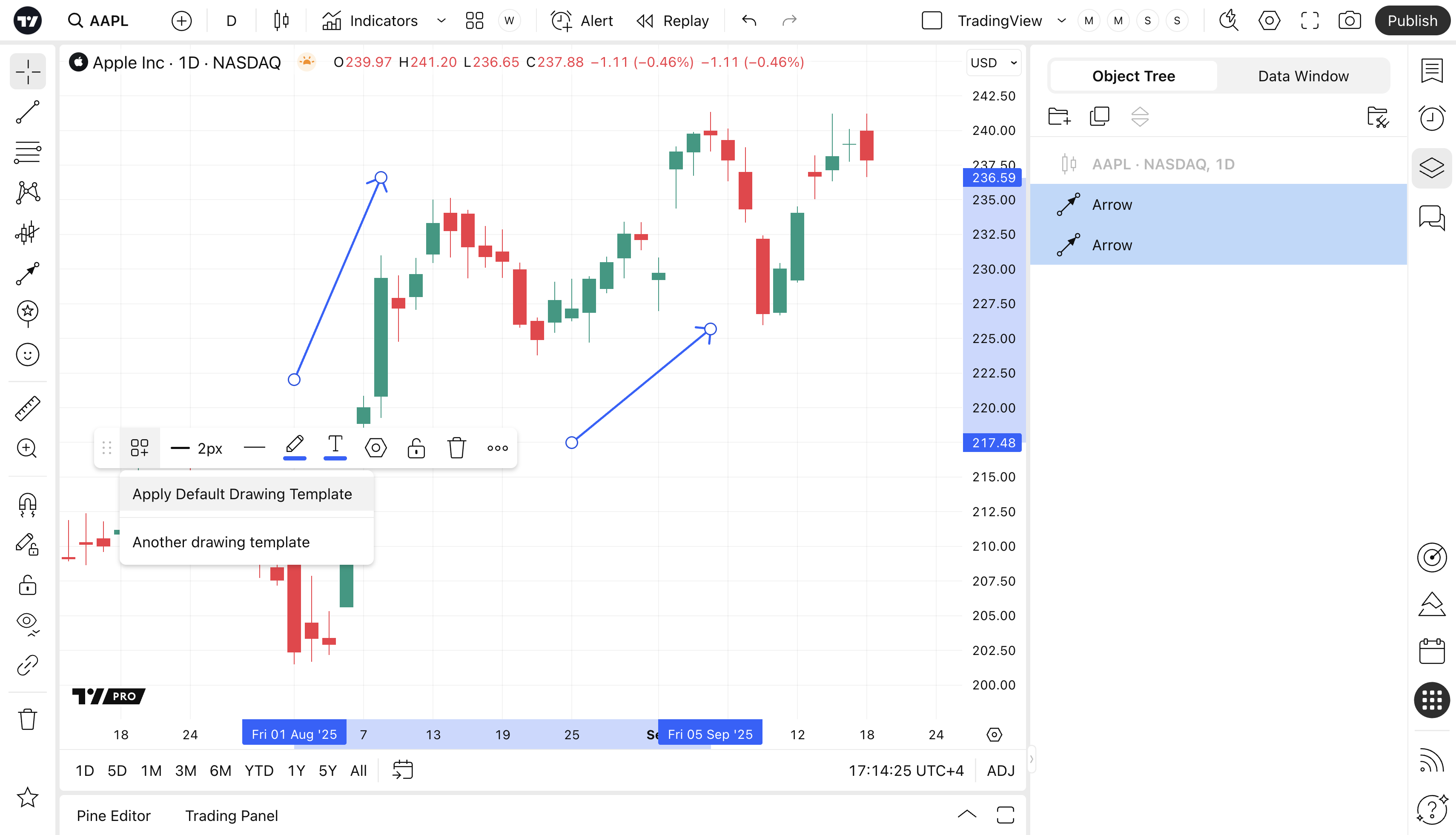
Task: Select the first Arrow in Object Tree
Action: 1112,205
